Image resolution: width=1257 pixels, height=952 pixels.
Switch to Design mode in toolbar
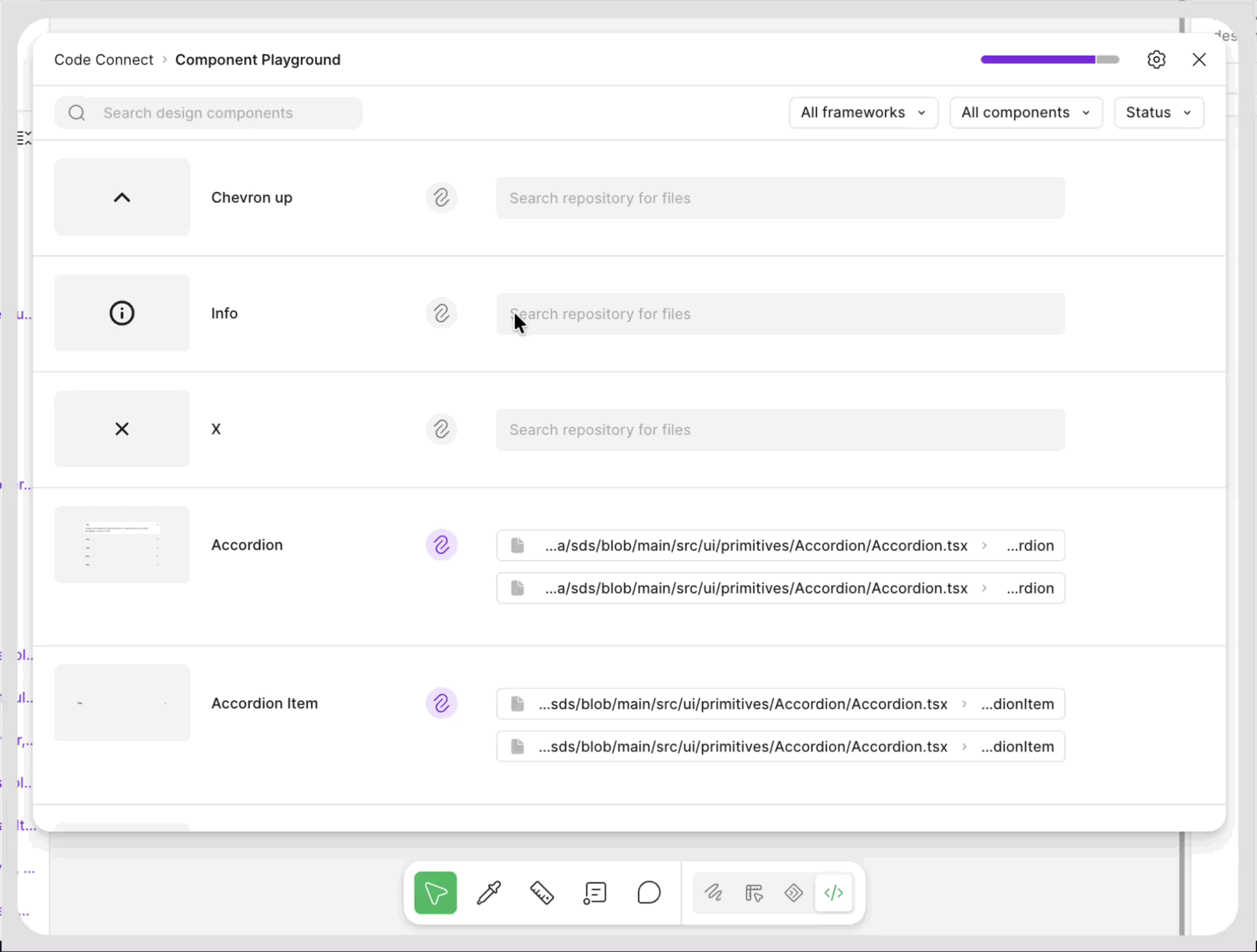click(754, 893)
